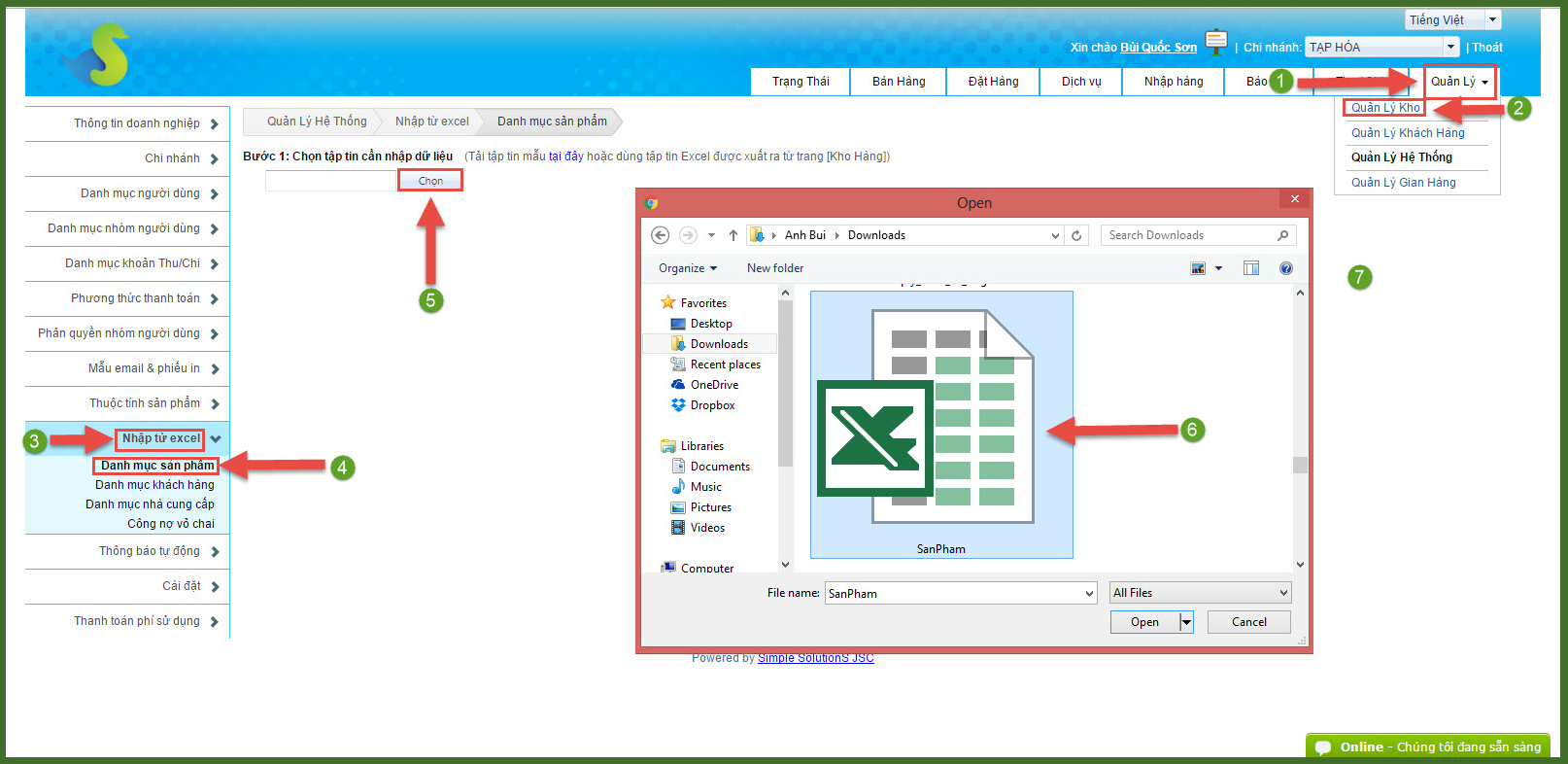Image resolution: width=1568 pixels, height=764 pixels.
Task: Click the refresh icon beside the address bar
Action: tap(1076, 235)
